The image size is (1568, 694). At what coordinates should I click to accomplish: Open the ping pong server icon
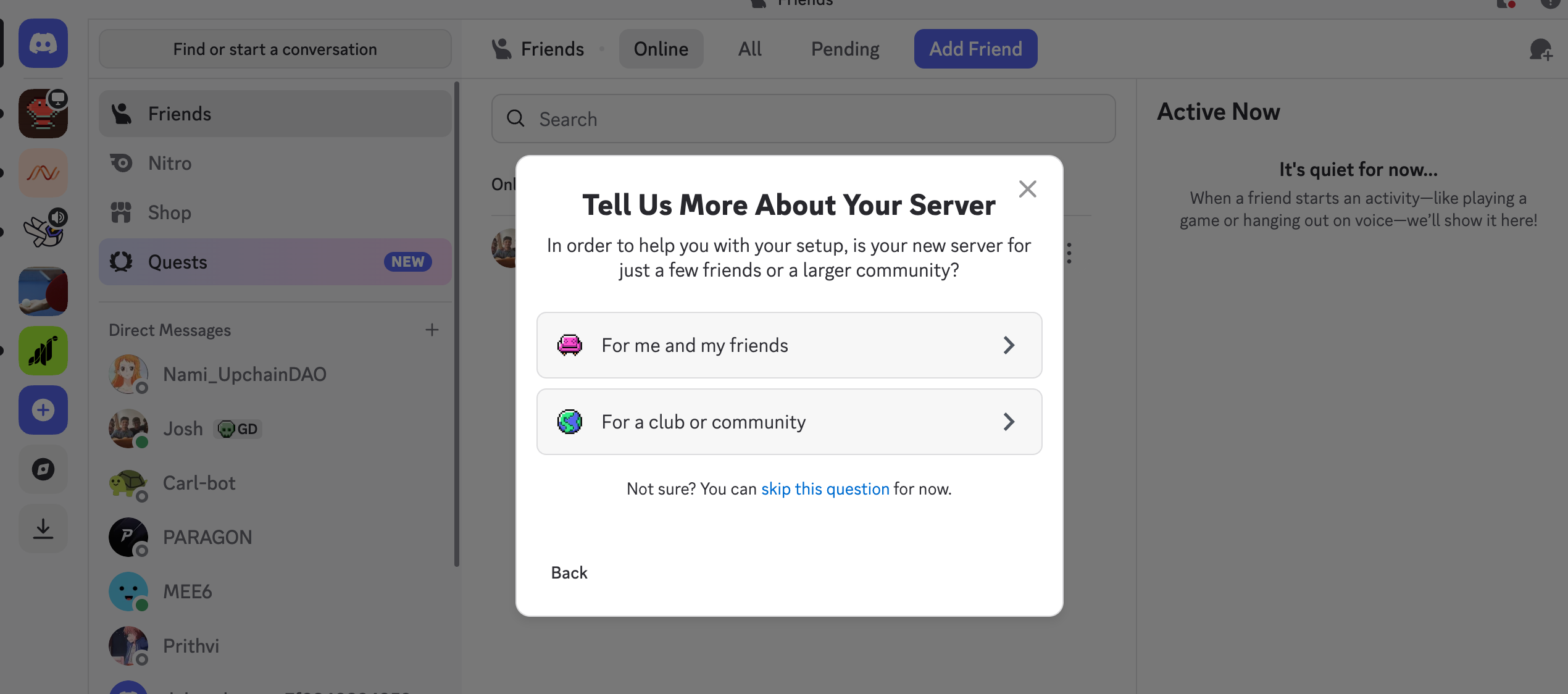[43, 291]
